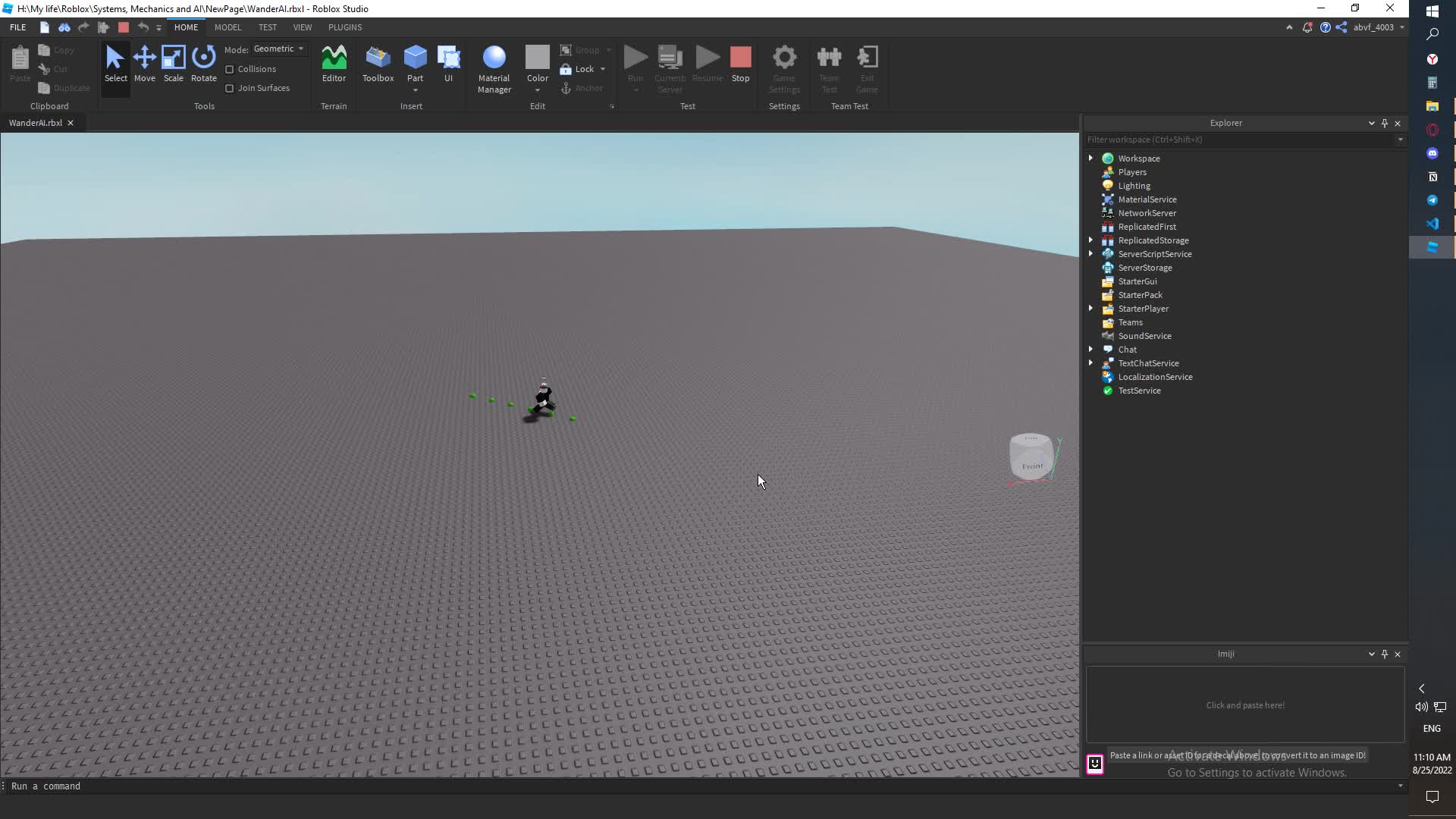Expand the ServerScriptService tree node

click(x=1090, y=254)
